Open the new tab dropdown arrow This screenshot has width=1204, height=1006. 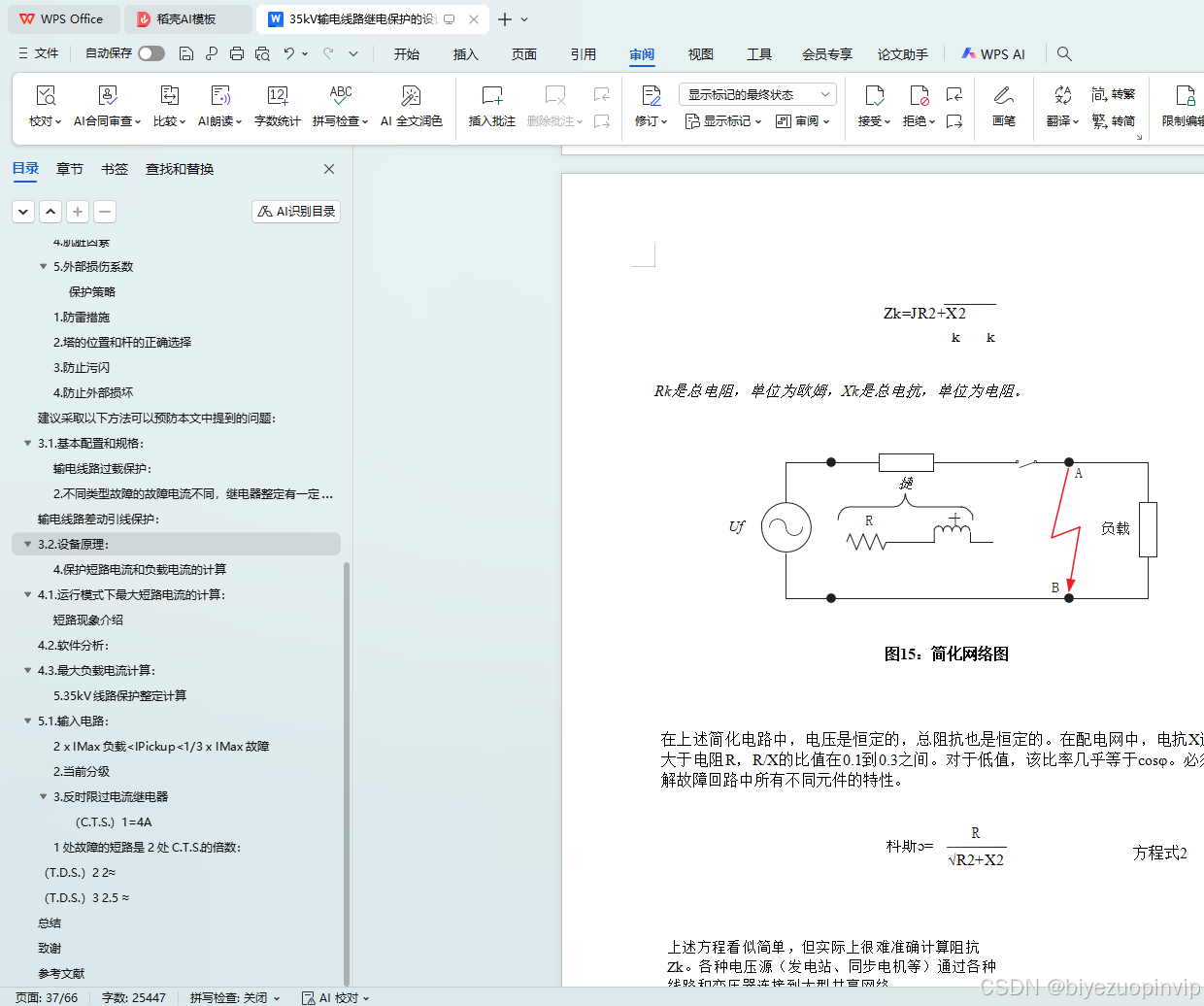click(x=524, y=19)
